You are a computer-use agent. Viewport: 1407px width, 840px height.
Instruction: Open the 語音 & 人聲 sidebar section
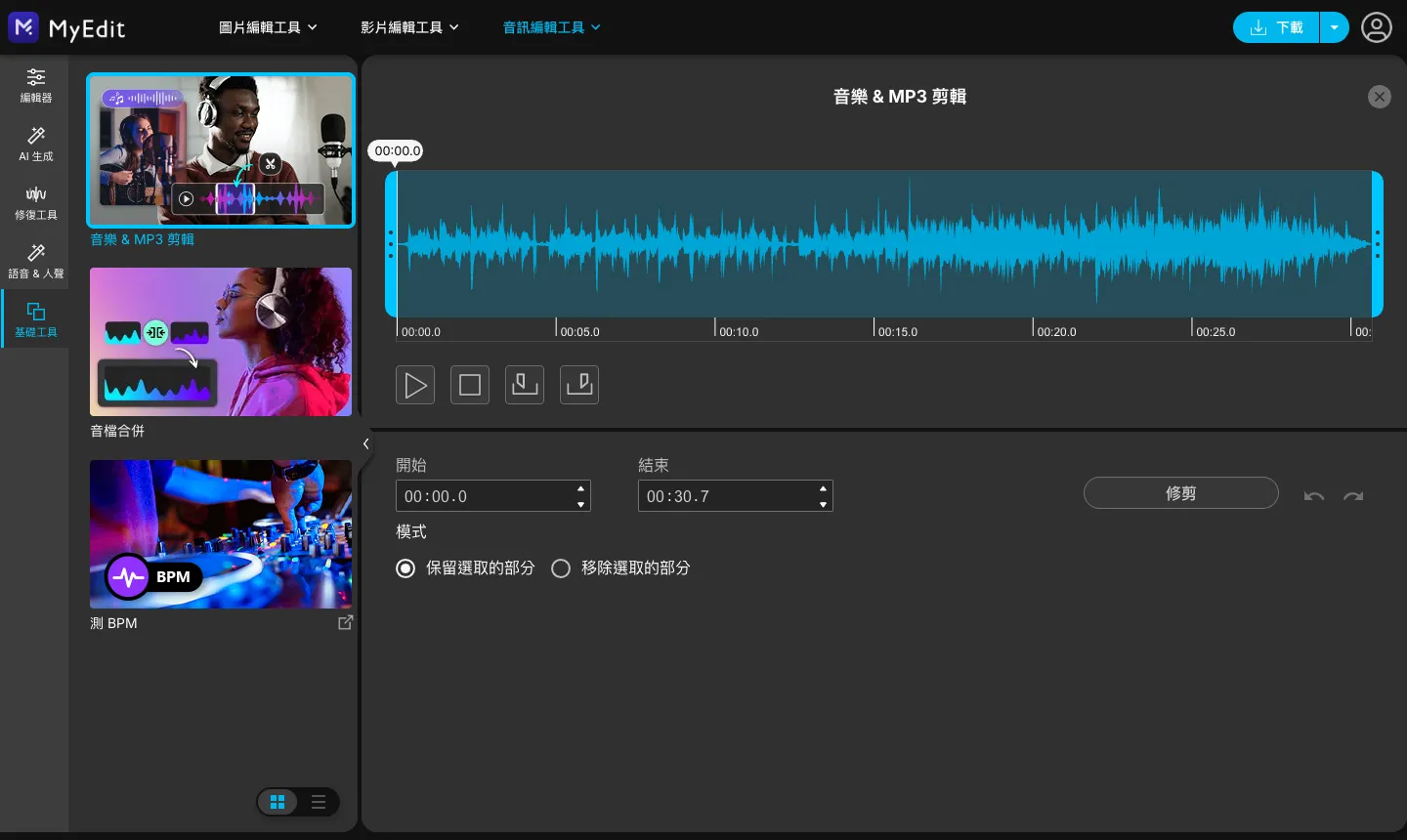click(35, 261)
